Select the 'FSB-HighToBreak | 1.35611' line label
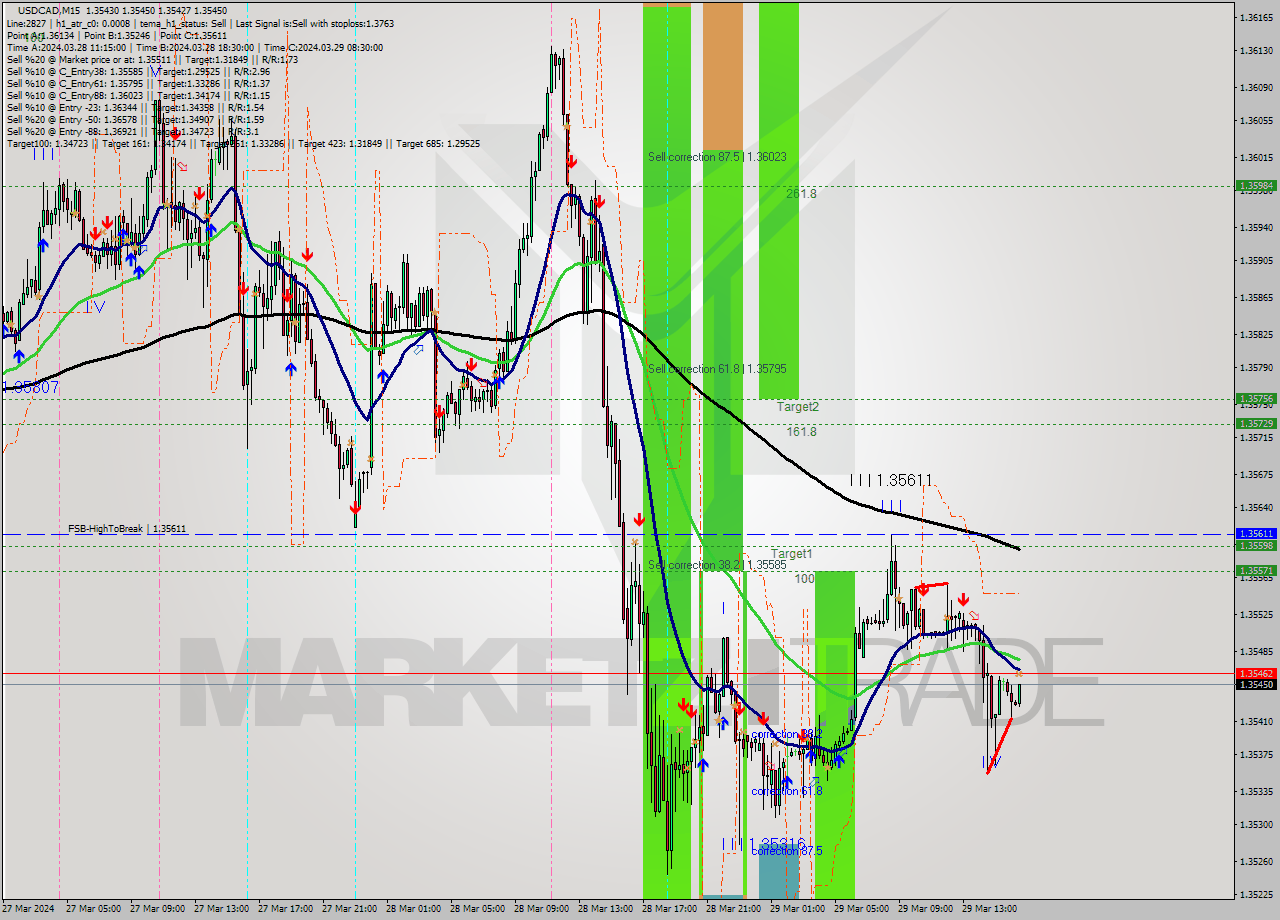1280x920 pixels. [127, 528]
